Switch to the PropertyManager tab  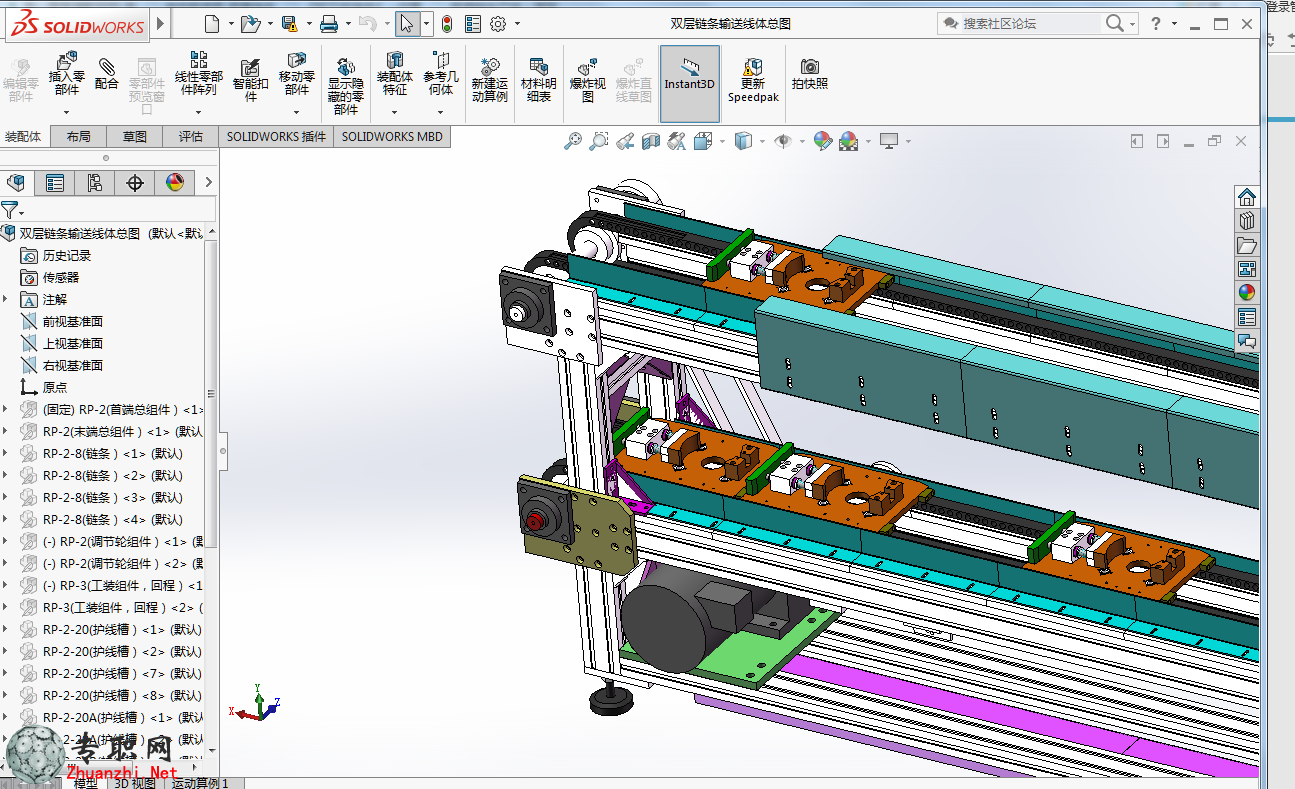coord(55,182)
